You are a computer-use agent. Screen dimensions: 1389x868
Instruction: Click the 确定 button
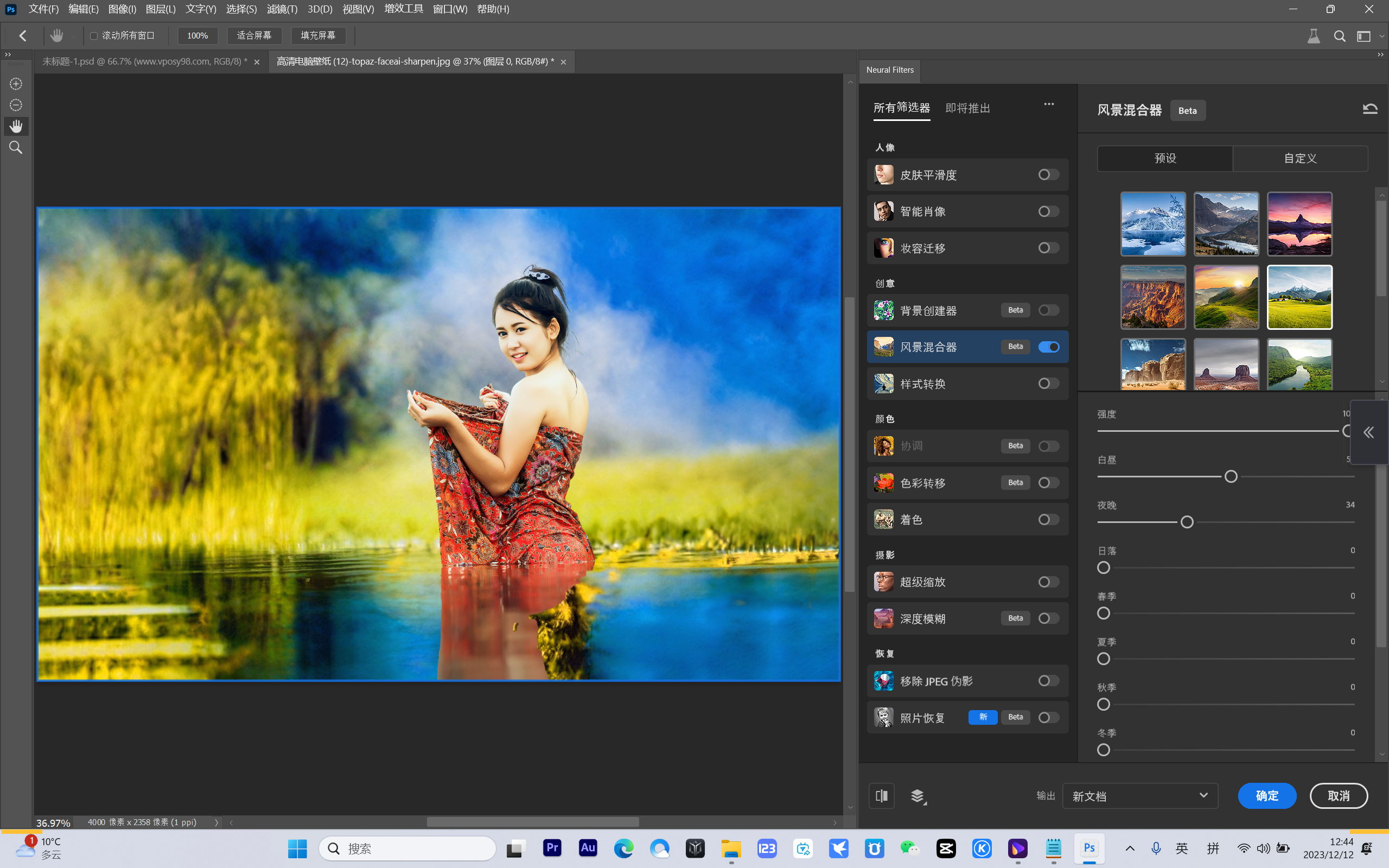(1266, 796)
